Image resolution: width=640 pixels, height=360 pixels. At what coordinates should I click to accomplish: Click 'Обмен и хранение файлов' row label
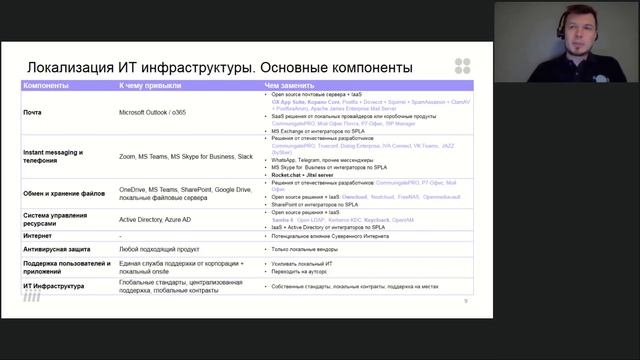click(64, 193)
